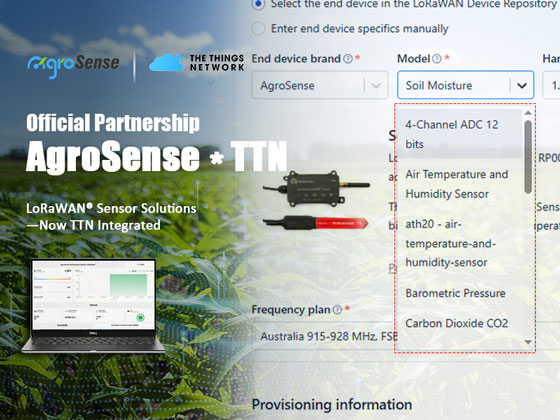Screen dimensions: 560x420
Task: Click the Provisioning information heading
Action: click(332, 405)
